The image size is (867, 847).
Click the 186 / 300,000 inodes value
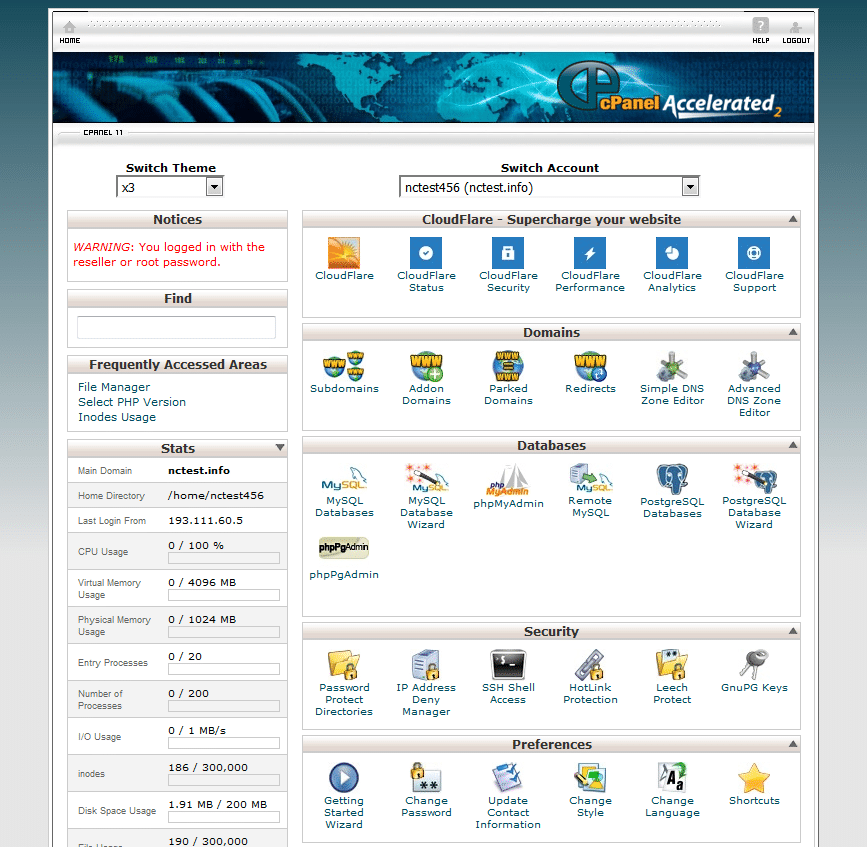[x=208, y=767]
